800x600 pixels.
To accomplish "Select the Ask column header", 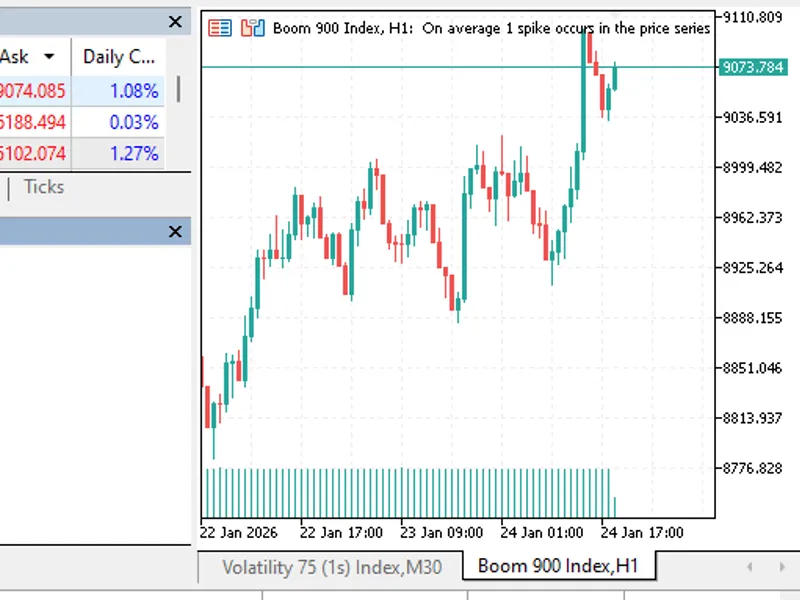I will pos(14,57).
